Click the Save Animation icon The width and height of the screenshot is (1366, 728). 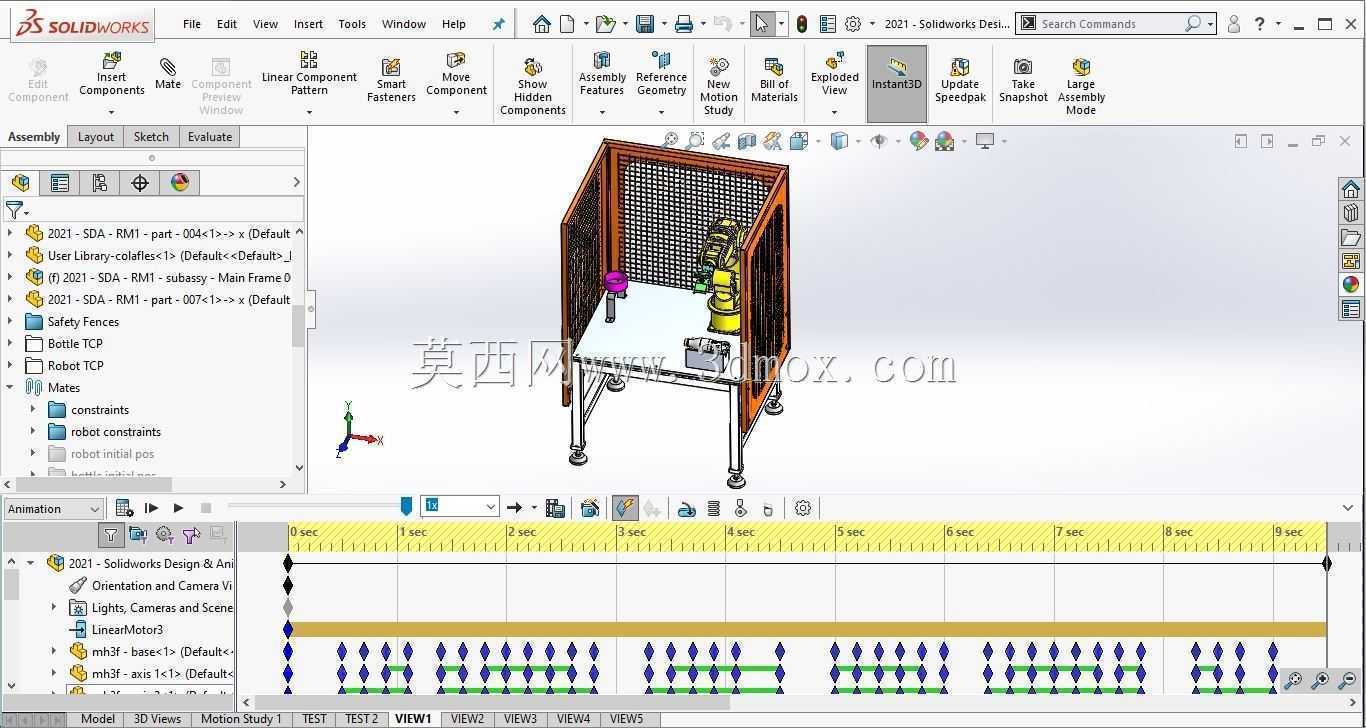click(555, 508)
